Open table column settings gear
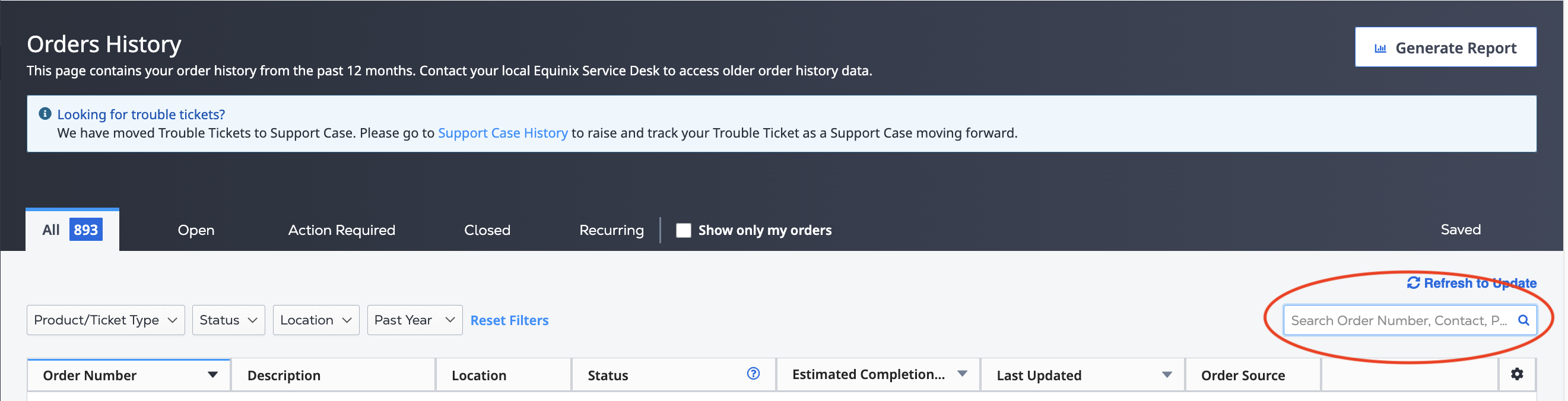Image resolution: width=1568 pixels, height=401 pixels. tap(1516, 374)
